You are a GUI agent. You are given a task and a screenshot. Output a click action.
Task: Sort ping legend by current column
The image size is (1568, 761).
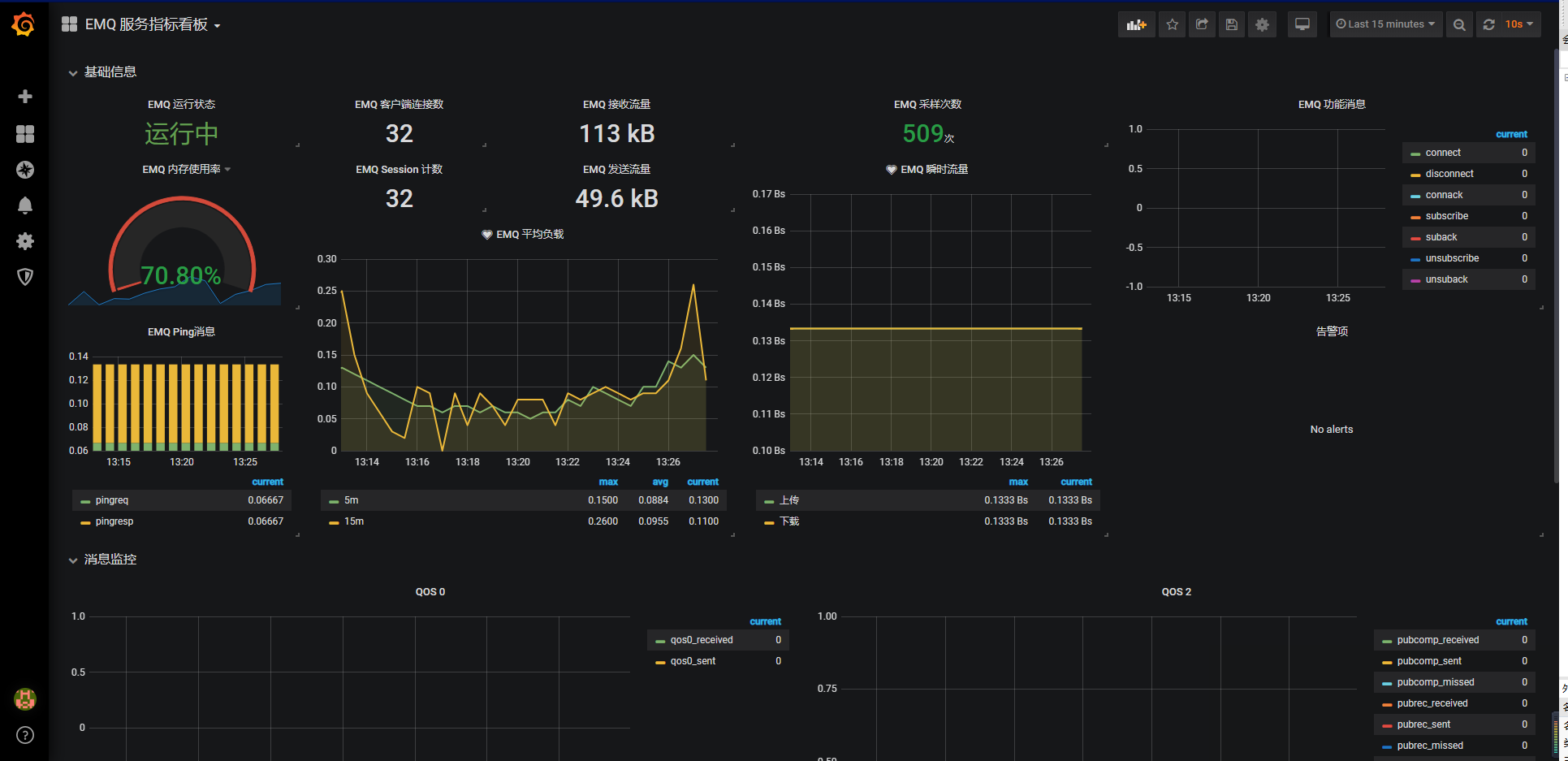coord(267,482)
